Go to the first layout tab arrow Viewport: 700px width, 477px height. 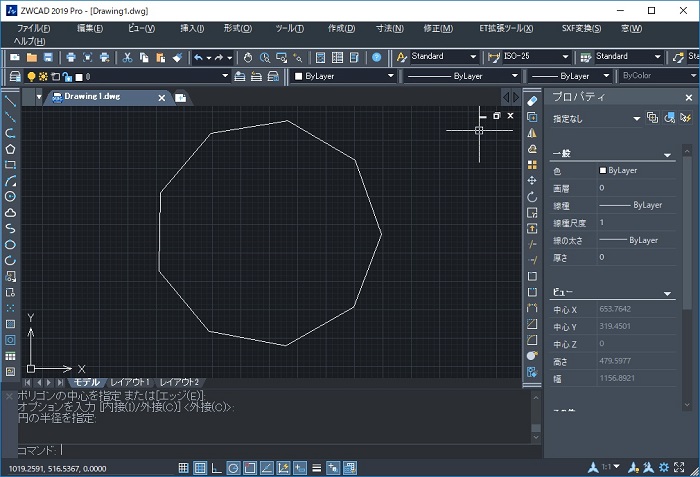tap(28, 382)
